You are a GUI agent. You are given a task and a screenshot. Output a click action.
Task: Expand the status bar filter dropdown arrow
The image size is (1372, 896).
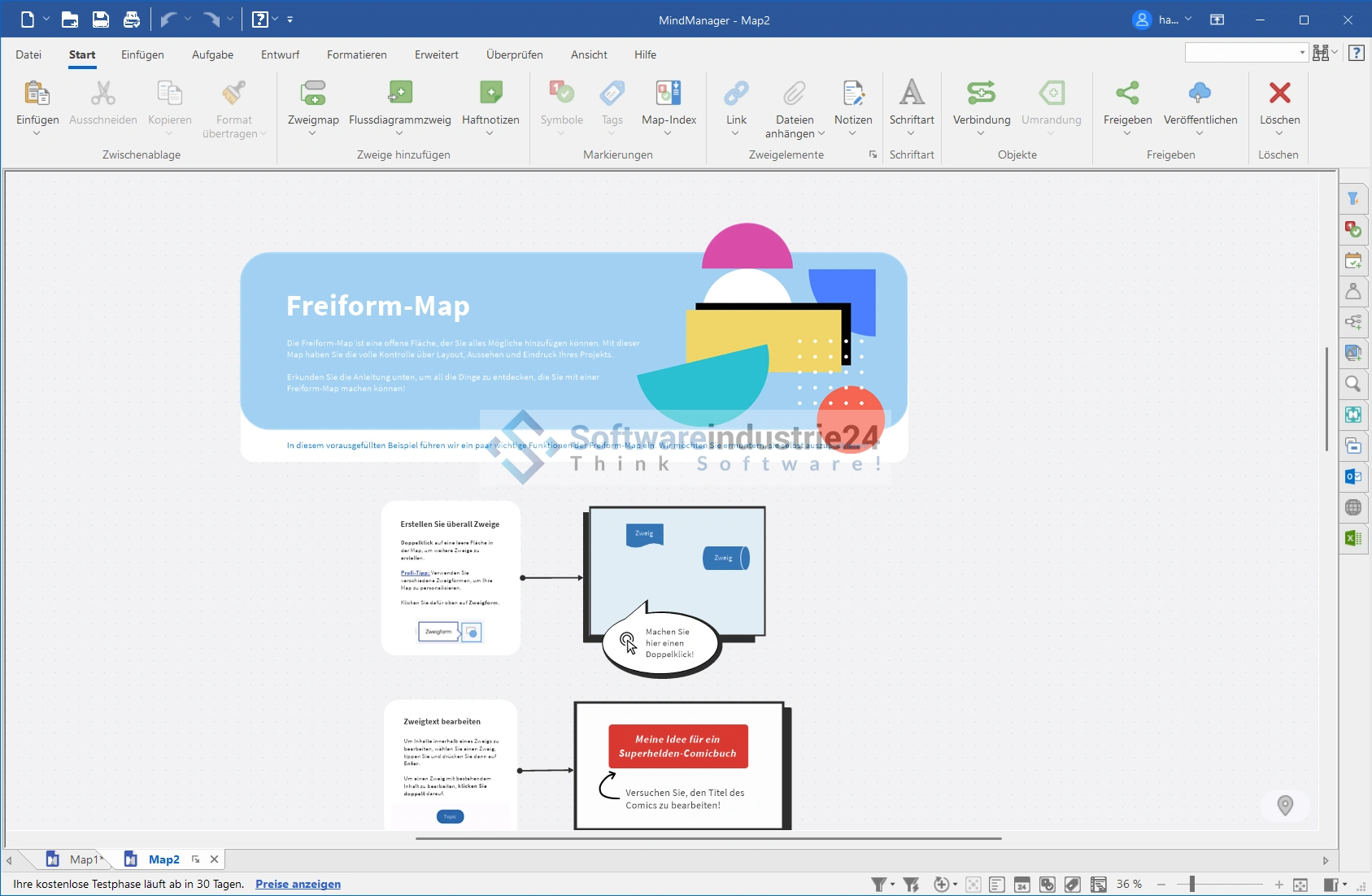893,885
